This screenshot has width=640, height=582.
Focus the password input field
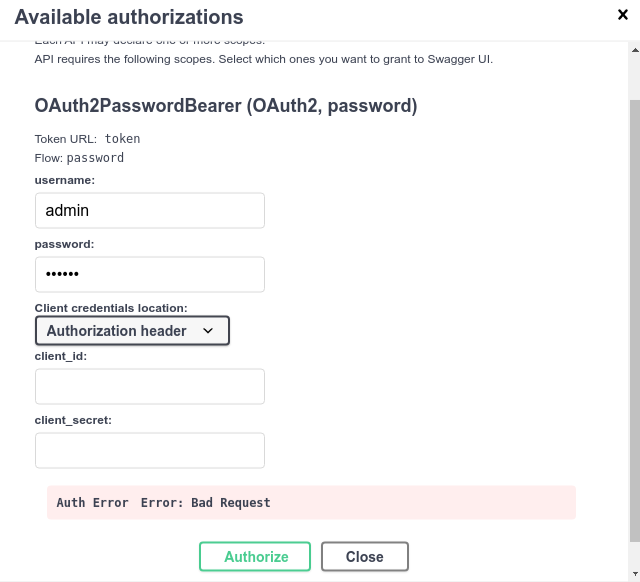click(150, 274)
